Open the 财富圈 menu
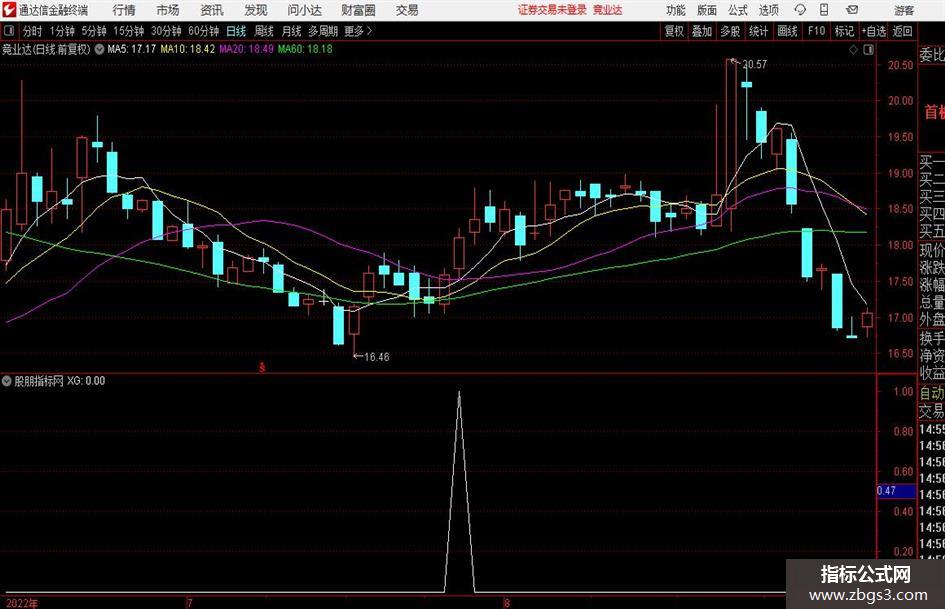This screenshot has height=609, width=945. (x=358, y=10)
